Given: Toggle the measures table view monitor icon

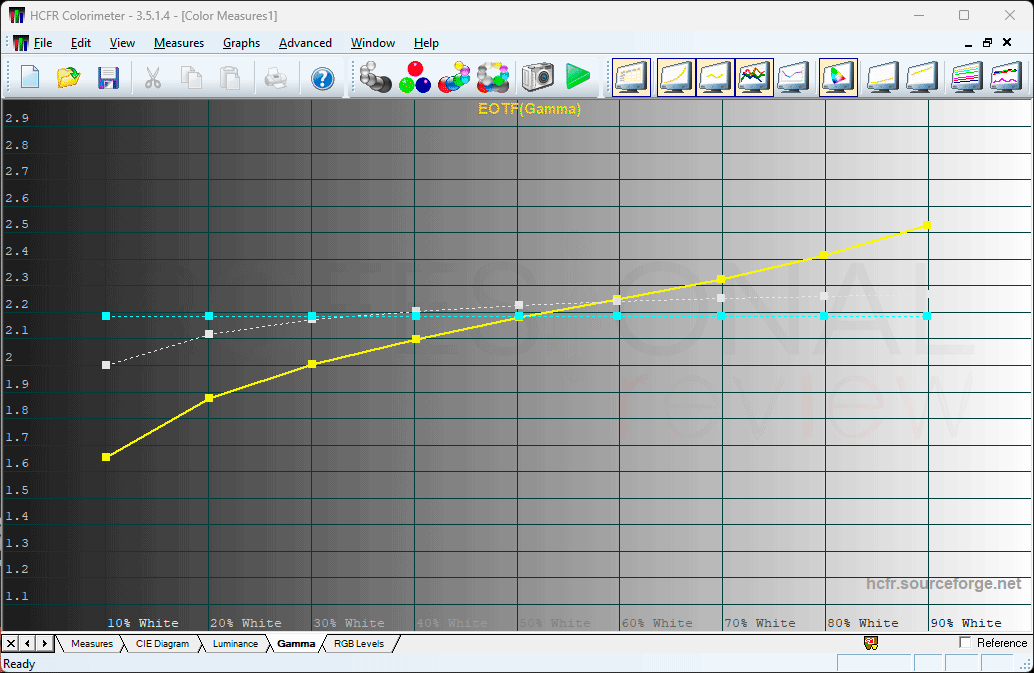Looking at the screenshot, I should pyautogui.click(x=631, y=77).
